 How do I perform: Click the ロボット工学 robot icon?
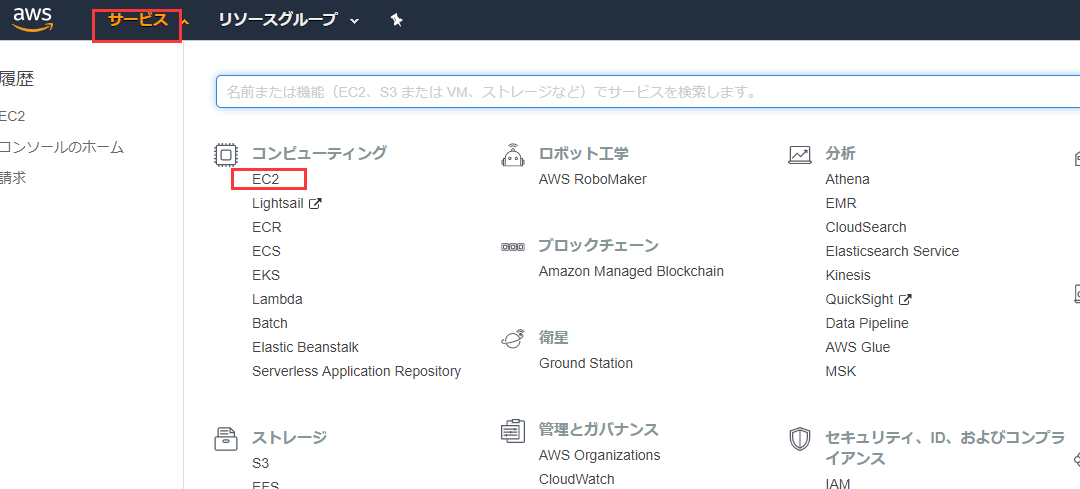click(x=512, y=155)
